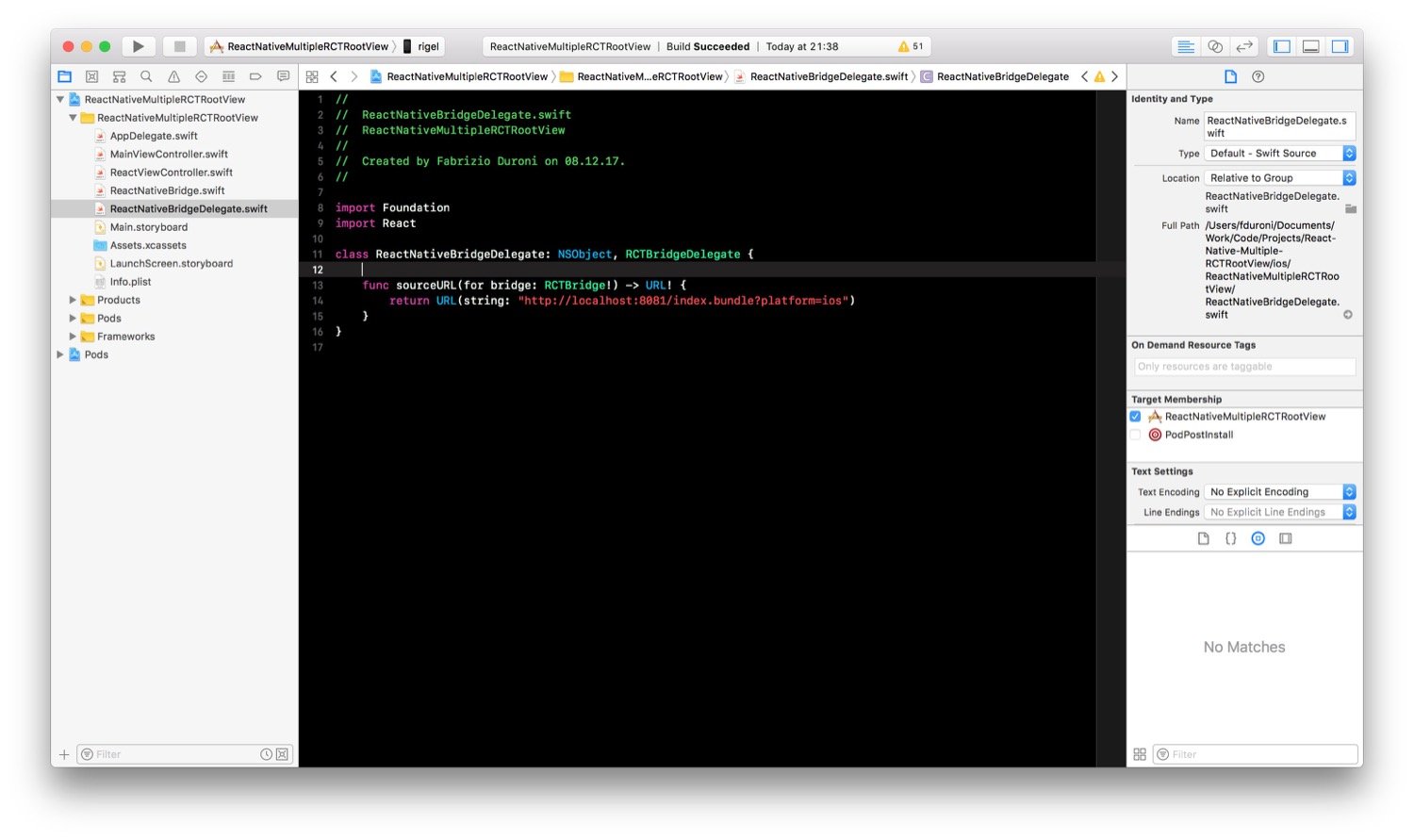Open the Test navigator

click(x=201, y=76)
